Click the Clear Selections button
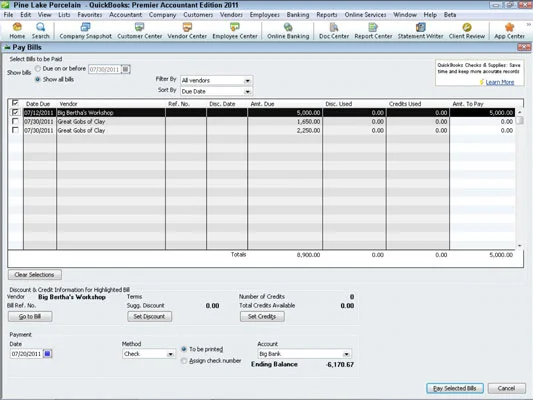533x400 pixels. tap(35, 275)
